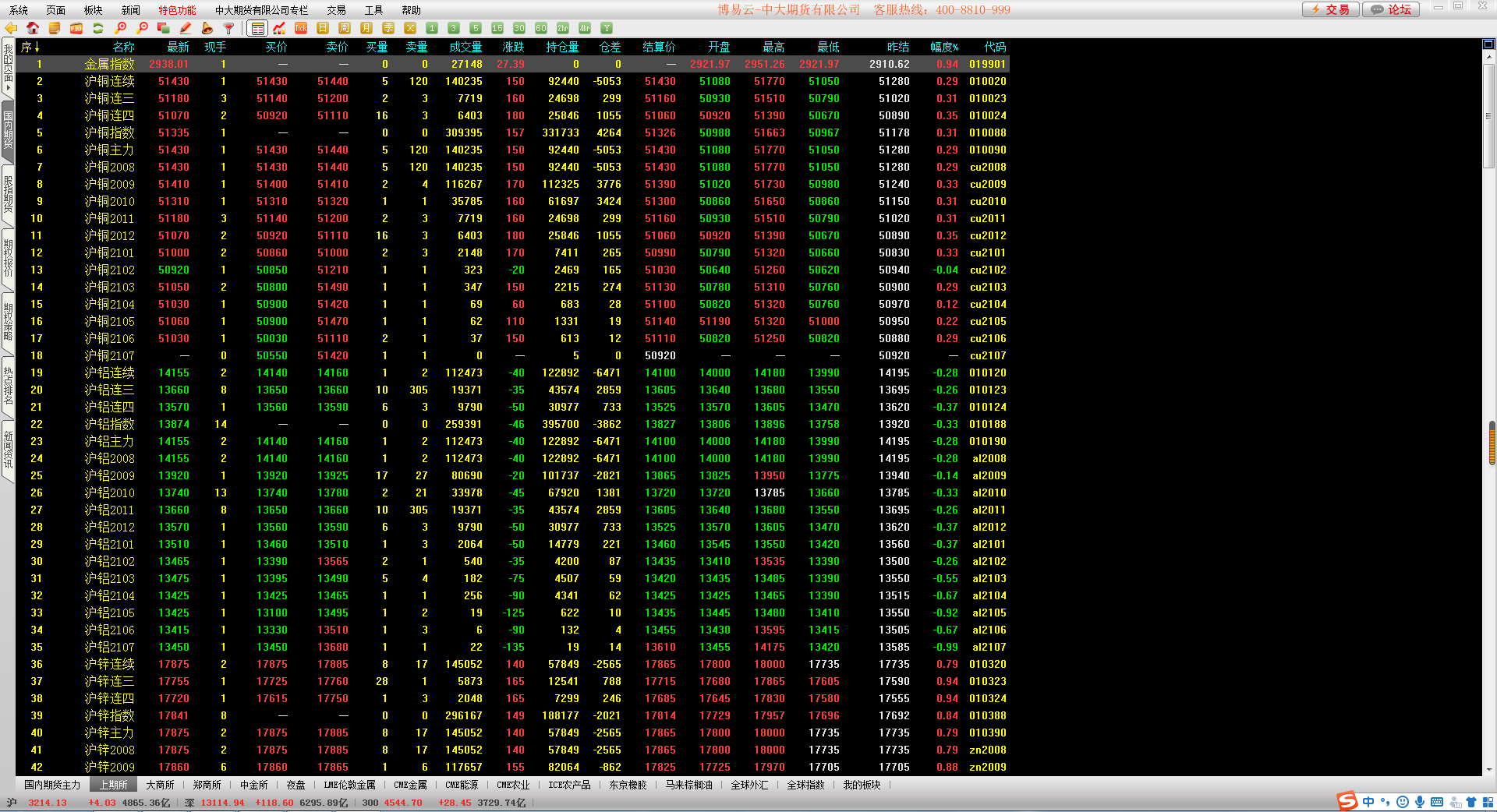The image size is (1497, 812).
Task: Click the yellow back arrow icon
Action: pyautogui.click(x=11, y=28)
